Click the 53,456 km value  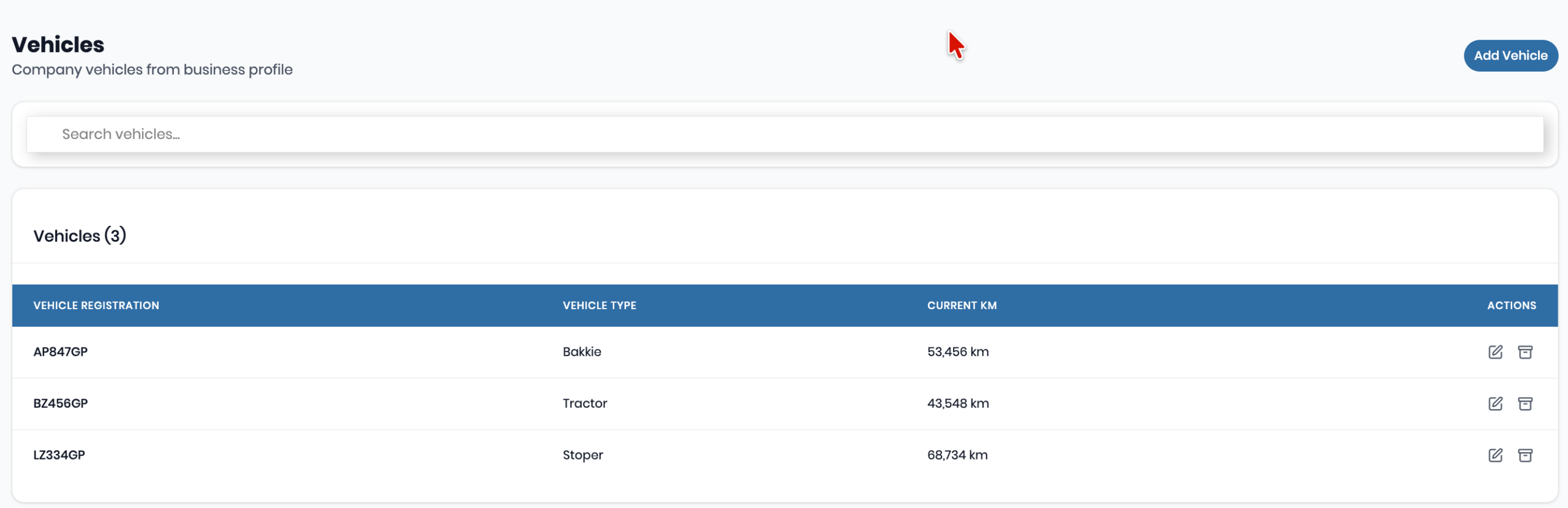click(958, 352)
